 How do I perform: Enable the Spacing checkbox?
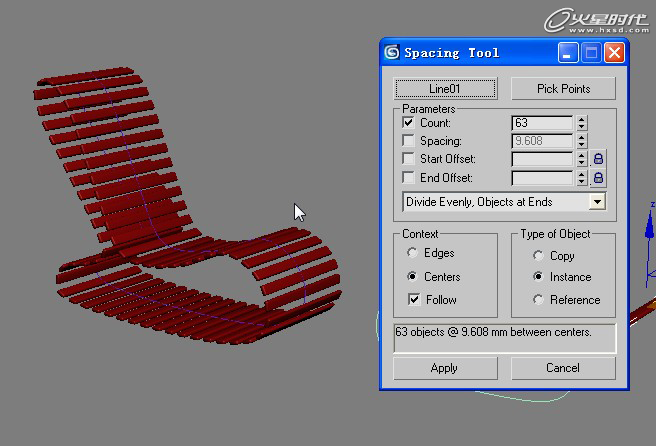[x=408, y=141]
